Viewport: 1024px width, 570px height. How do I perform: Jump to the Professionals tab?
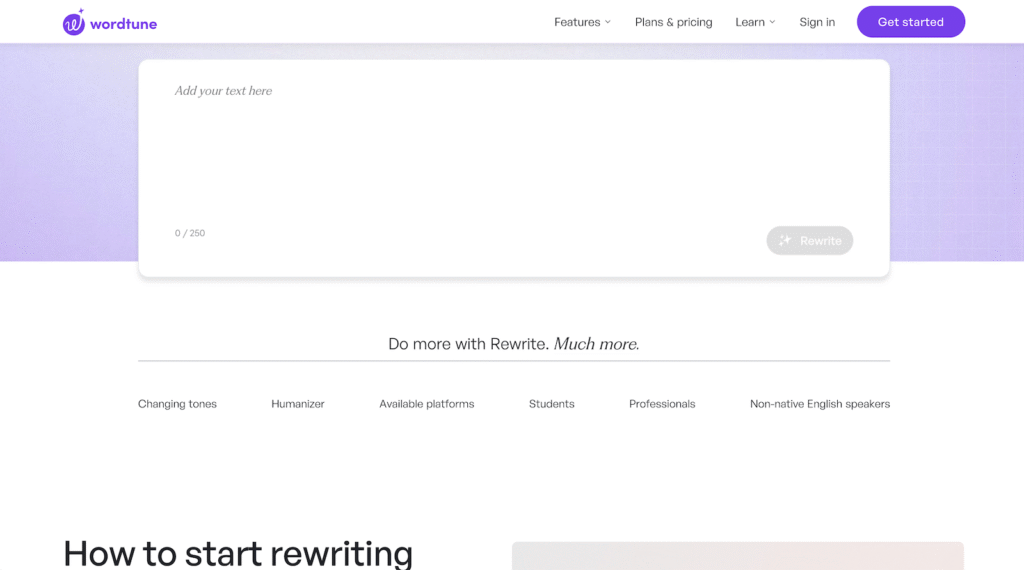pos(662,404)
